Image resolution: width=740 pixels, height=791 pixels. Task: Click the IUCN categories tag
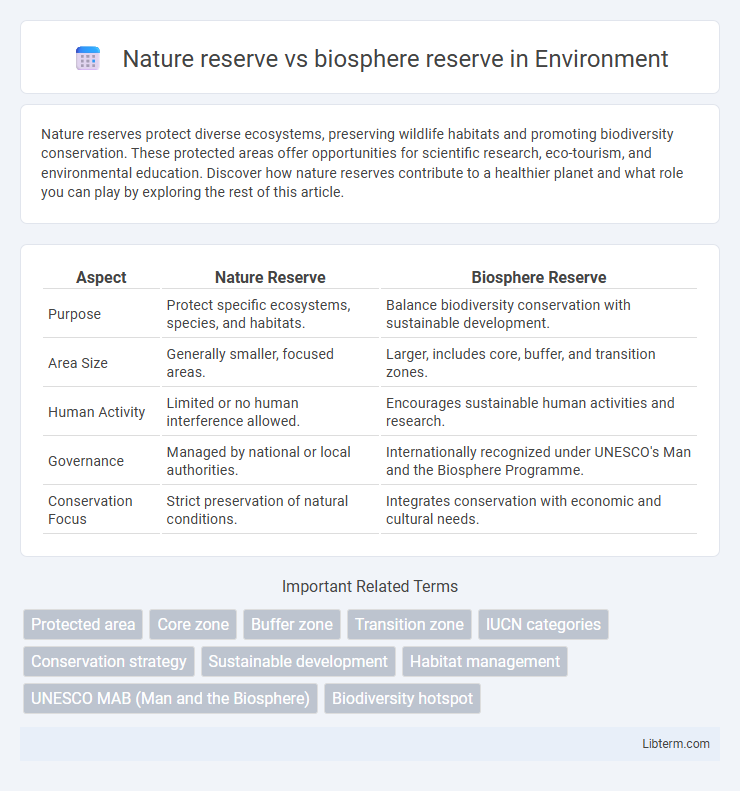pos(543,625)
